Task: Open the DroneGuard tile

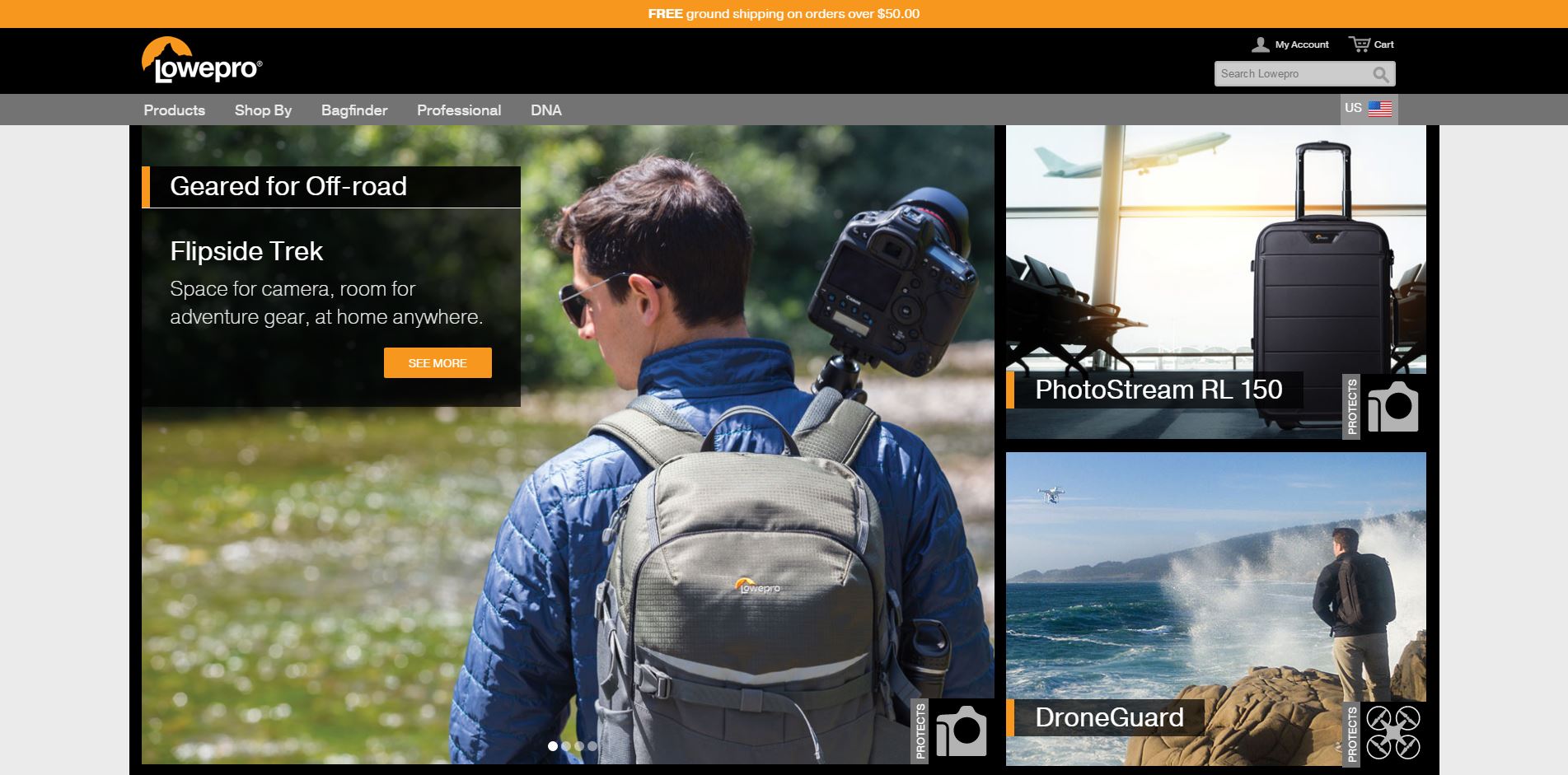Action: [x=1215, y=609]
